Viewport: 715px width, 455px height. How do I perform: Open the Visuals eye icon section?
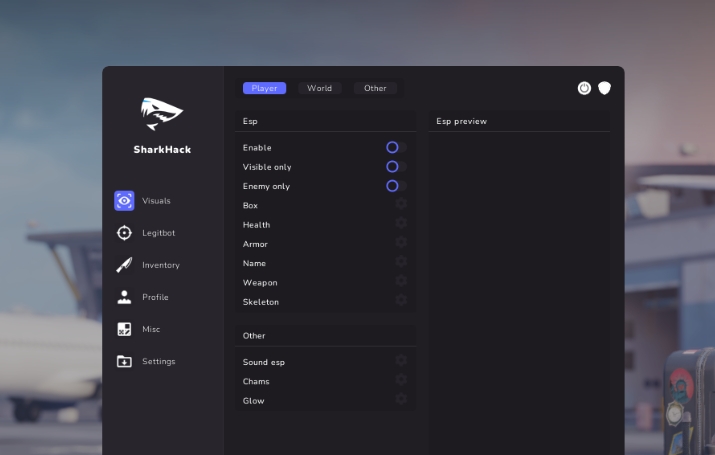point(124,201)
